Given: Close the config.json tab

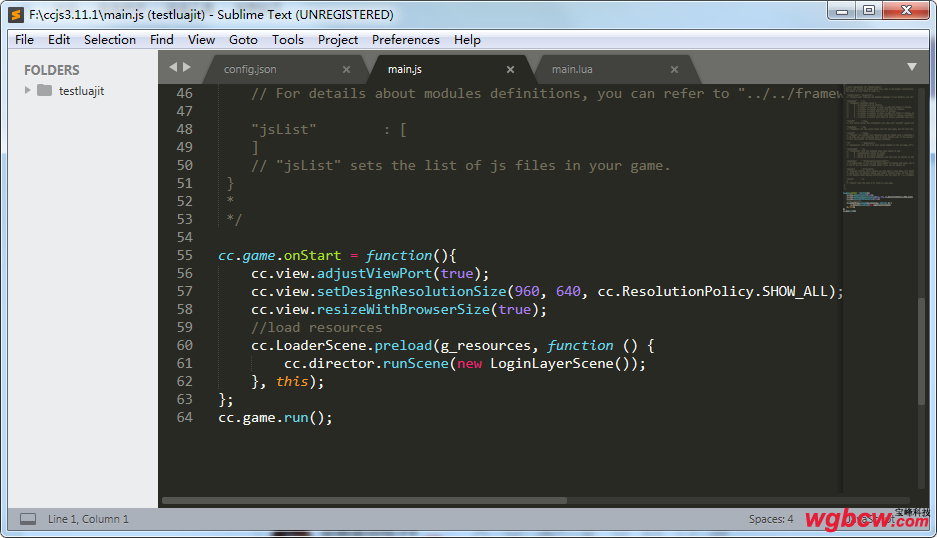Looking at the screenshot, I should [x=347, y=70].
